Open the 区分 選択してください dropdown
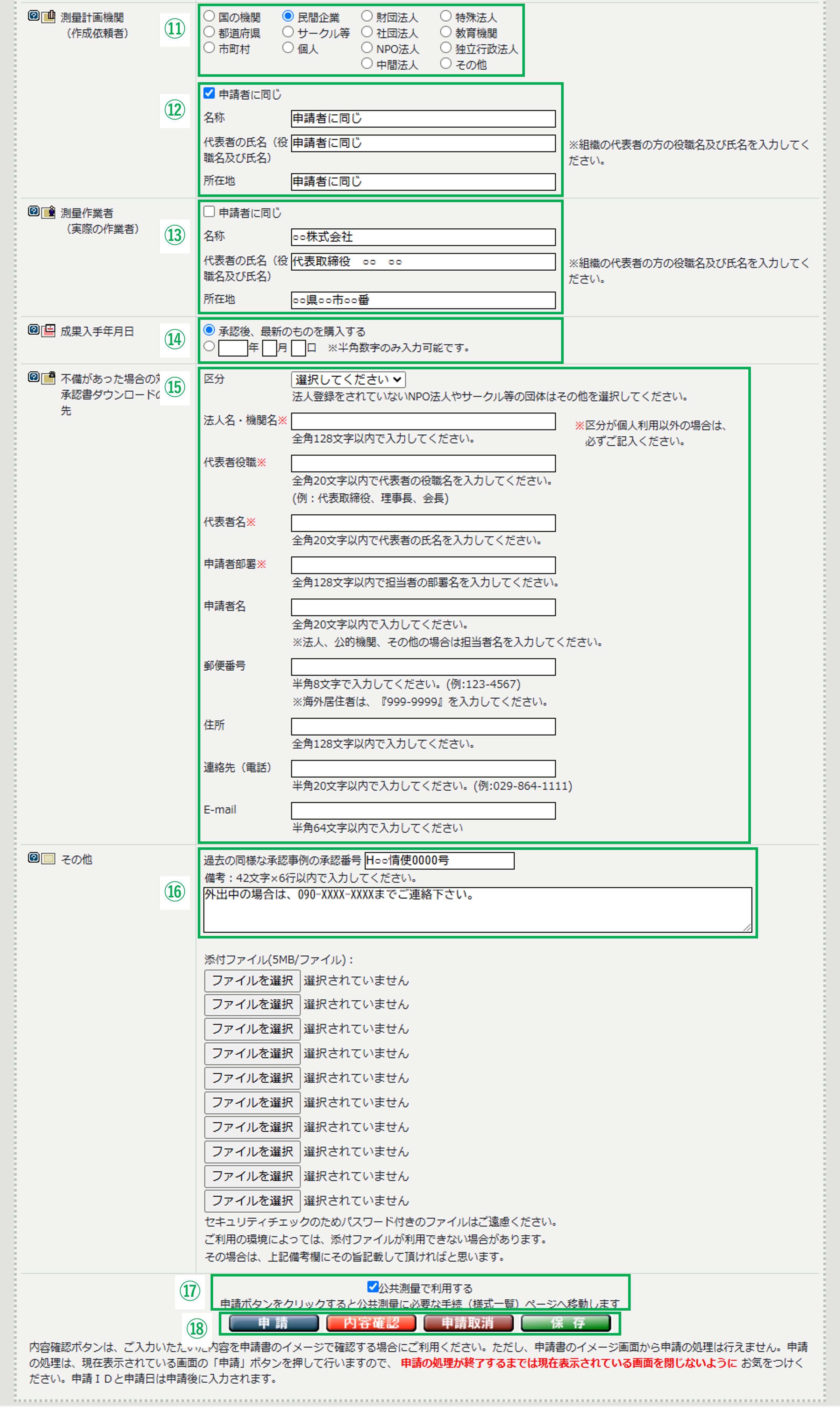Image resolution: width=840 pixels, height=1409 pixels. (x=348, y=379)
